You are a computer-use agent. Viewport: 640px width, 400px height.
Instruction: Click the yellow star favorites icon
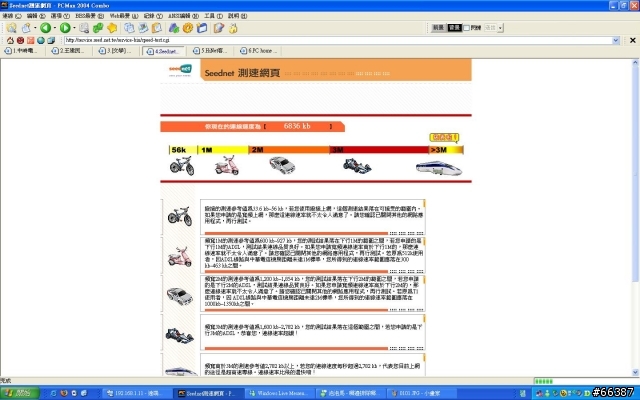(x=112, y=28)
